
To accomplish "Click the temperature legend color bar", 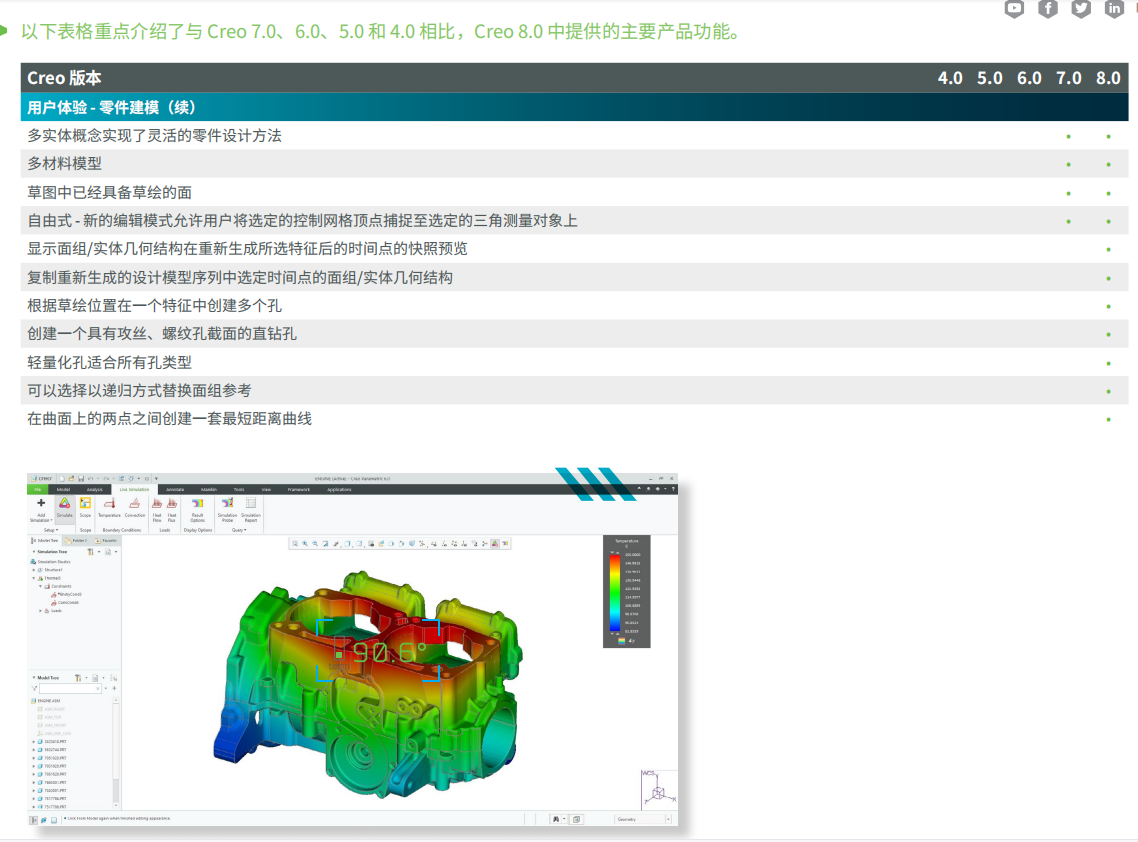I will [x=614, y=593].
